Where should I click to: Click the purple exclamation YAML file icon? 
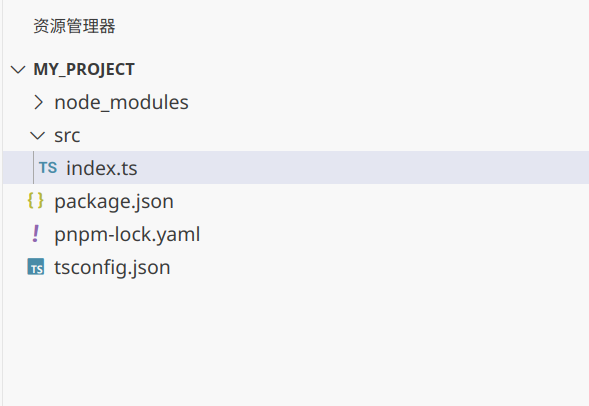click(36, 234)
